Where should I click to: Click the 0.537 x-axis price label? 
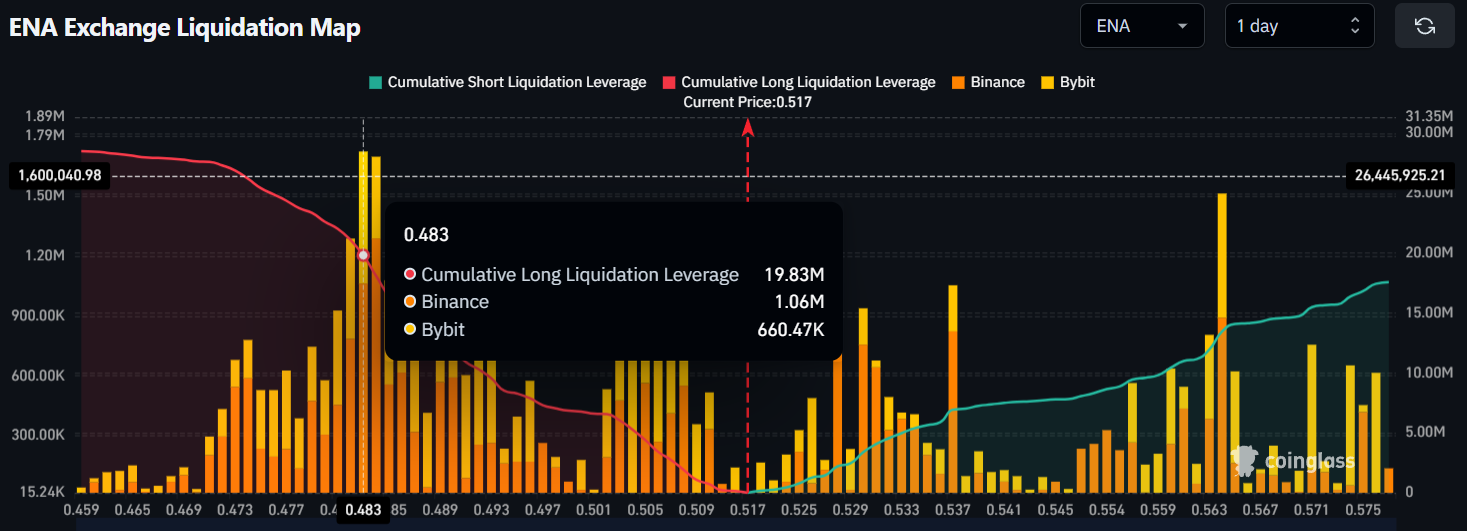coord(953,509)
